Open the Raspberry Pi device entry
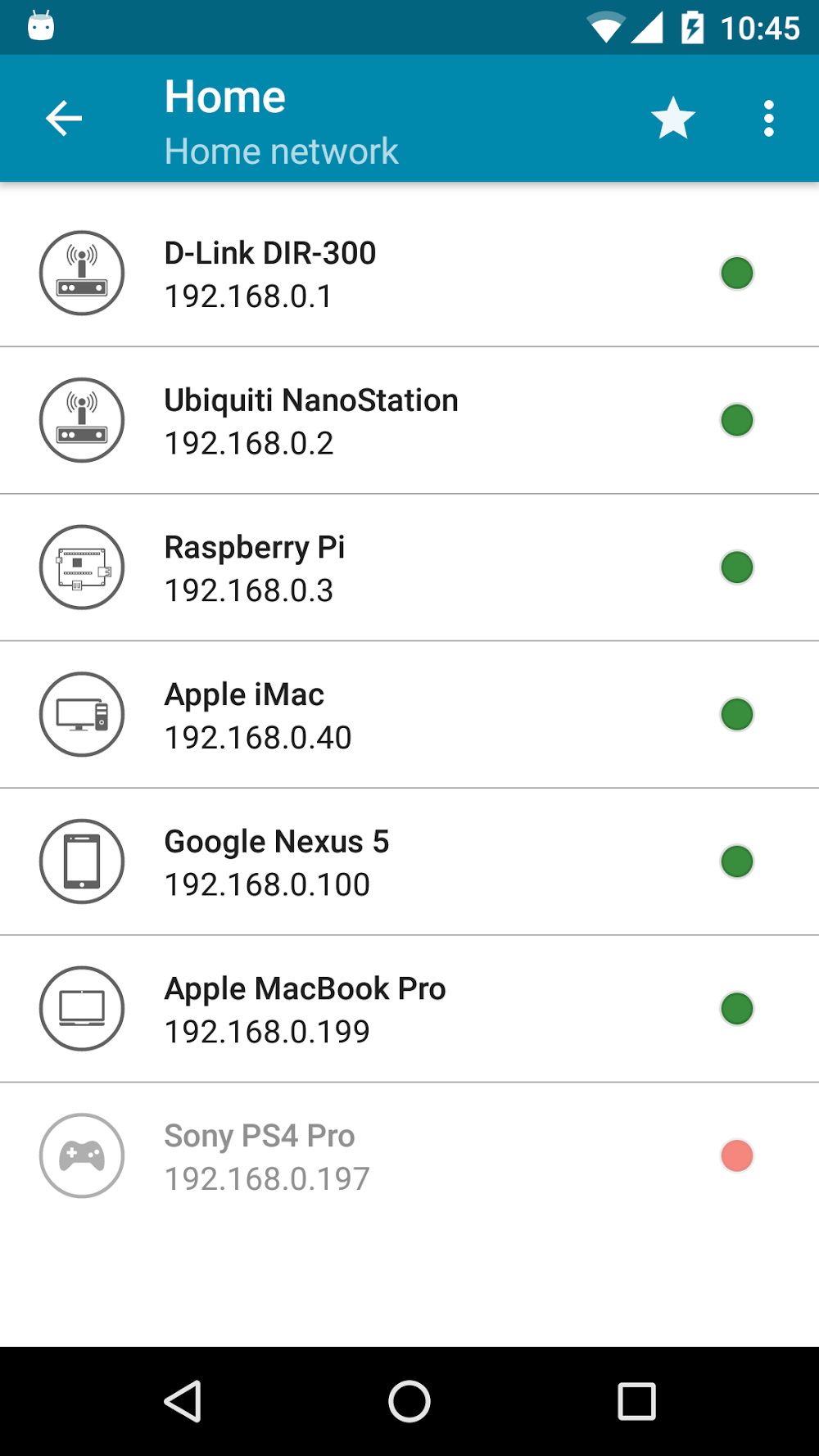Viewport: 819px width, 1456px height. click(x=409, y=567)
